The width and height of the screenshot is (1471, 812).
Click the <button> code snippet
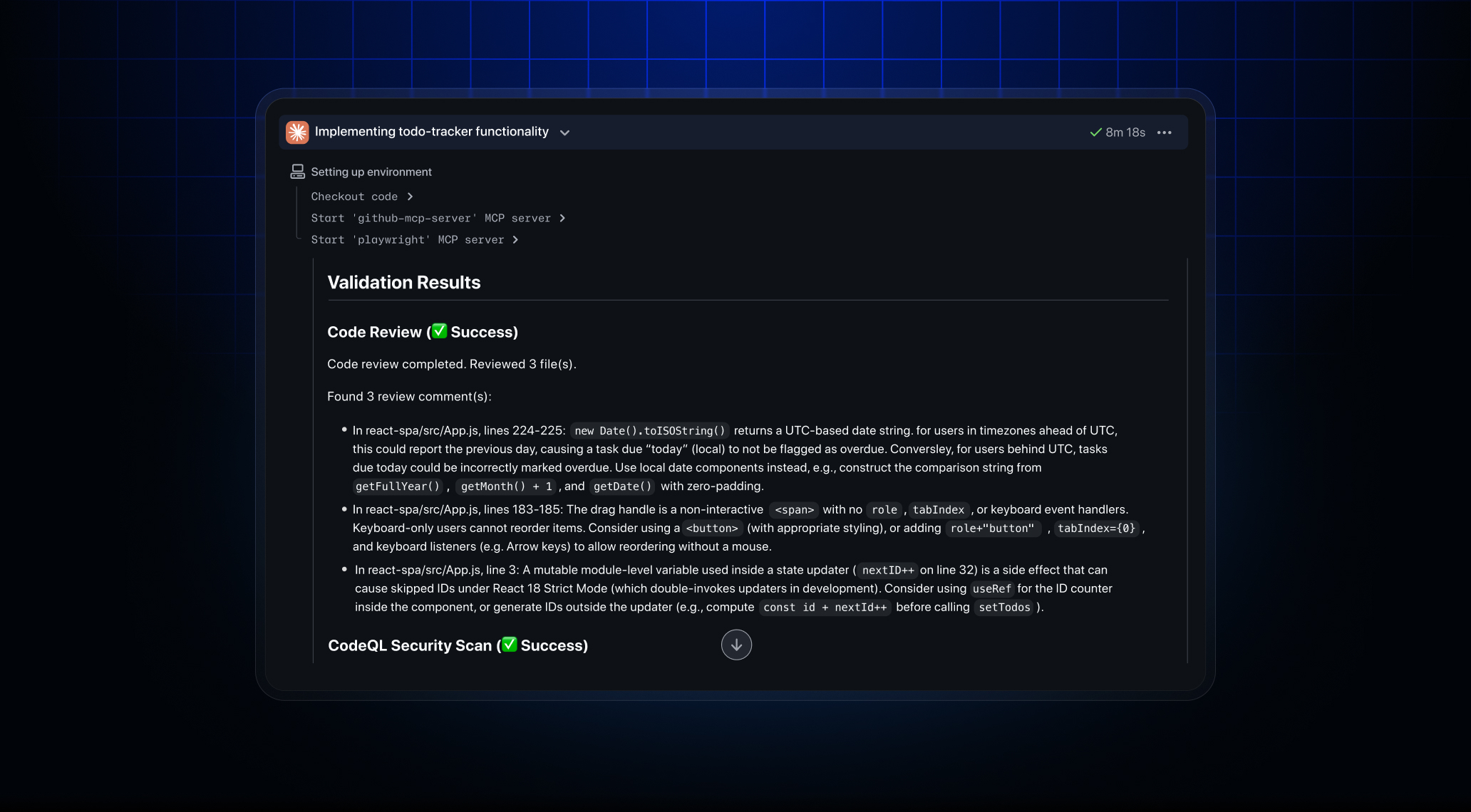712,529
